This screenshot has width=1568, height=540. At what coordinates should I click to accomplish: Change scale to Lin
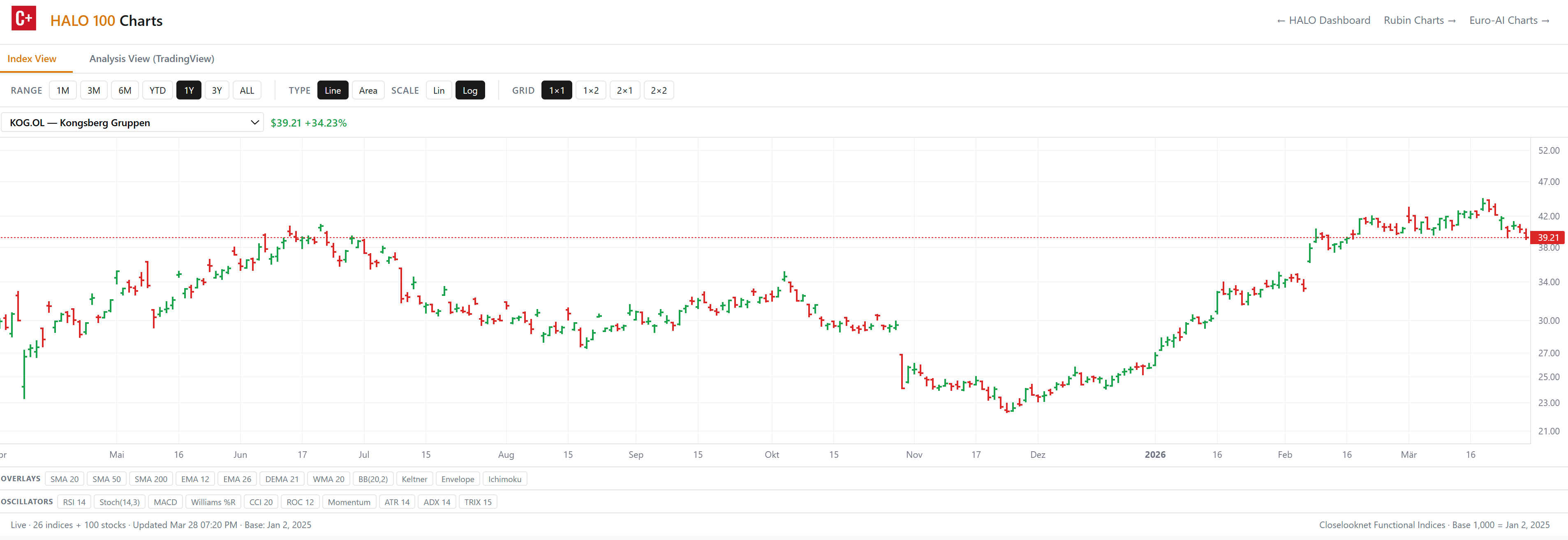438,90
